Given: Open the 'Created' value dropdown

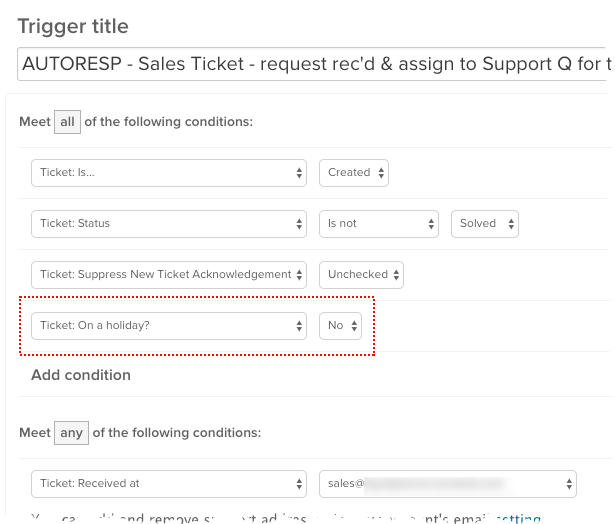Looking at the screenshot, I should (x=354, y=172).
